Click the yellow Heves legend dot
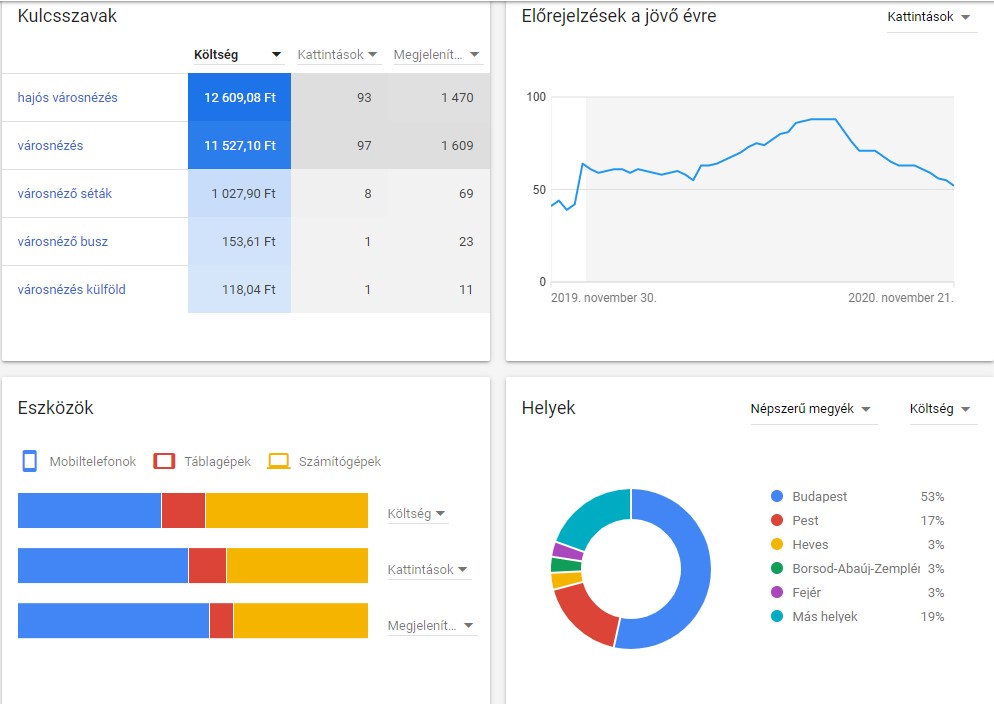 pyautogui.click(x=777, y=544)
